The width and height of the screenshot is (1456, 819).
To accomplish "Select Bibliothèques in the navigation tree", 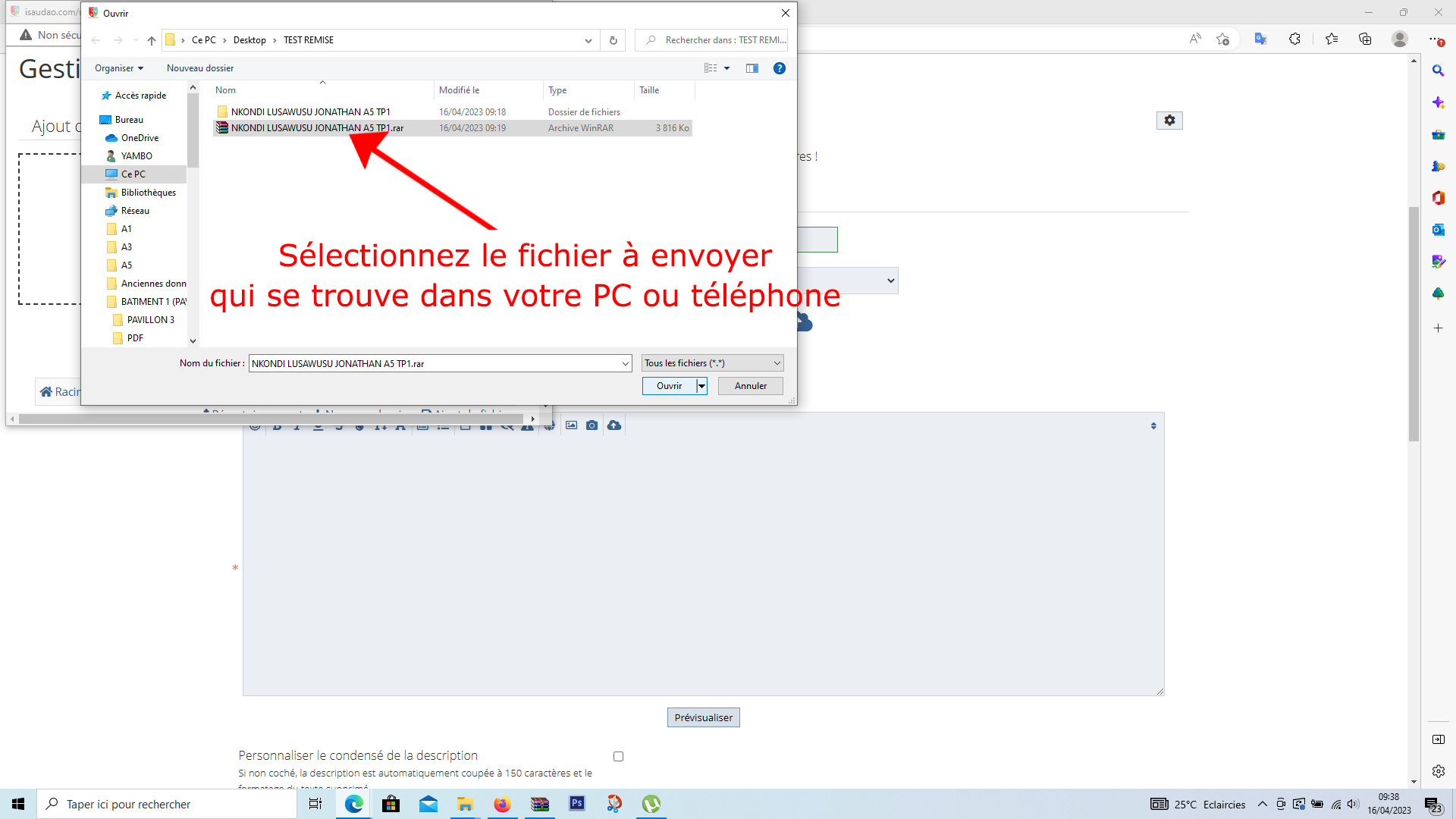I will click(x=148, y=193).
